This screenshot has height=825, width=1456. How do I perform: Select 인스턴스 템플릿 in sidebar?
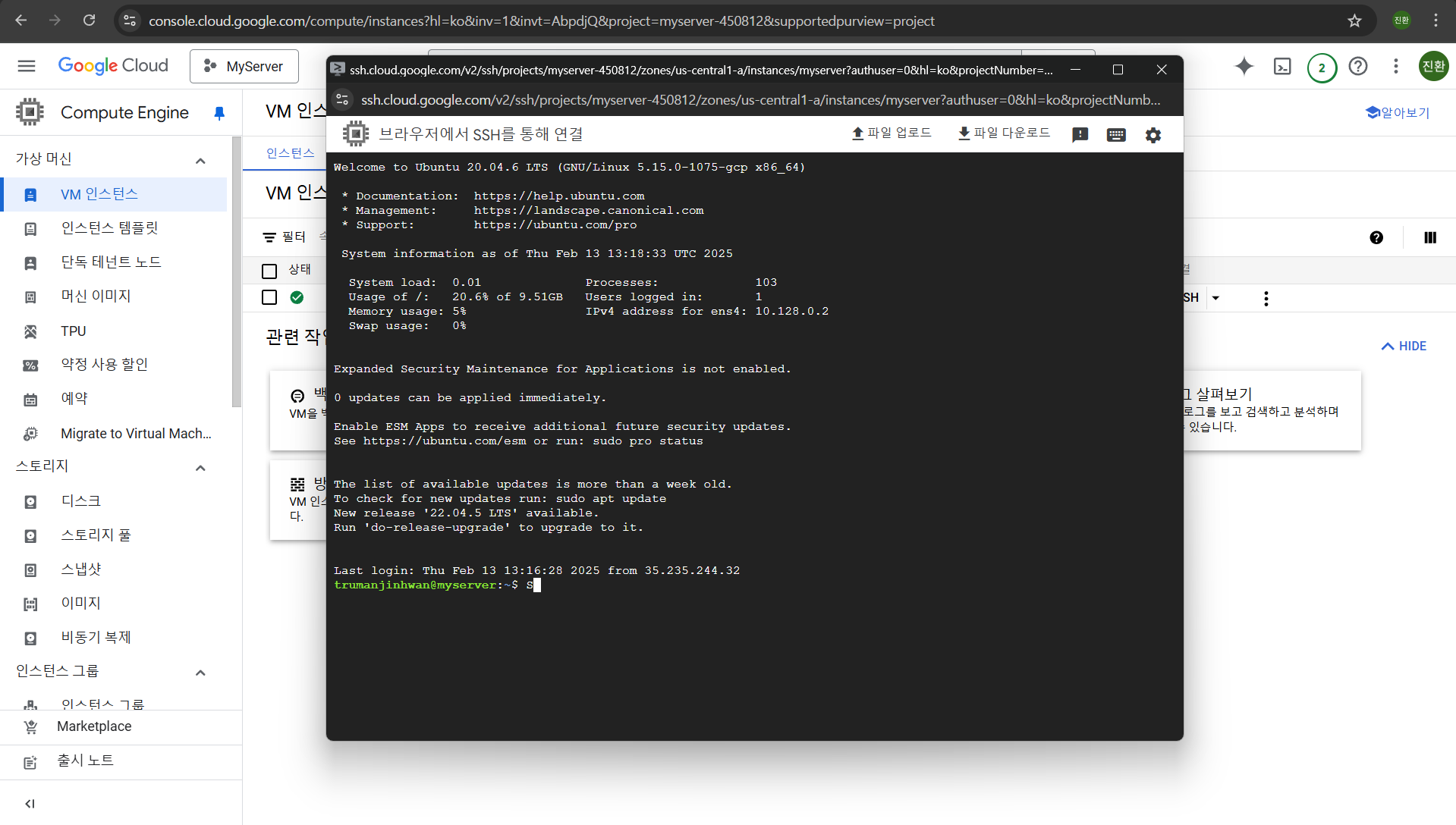tap(110, 228)
